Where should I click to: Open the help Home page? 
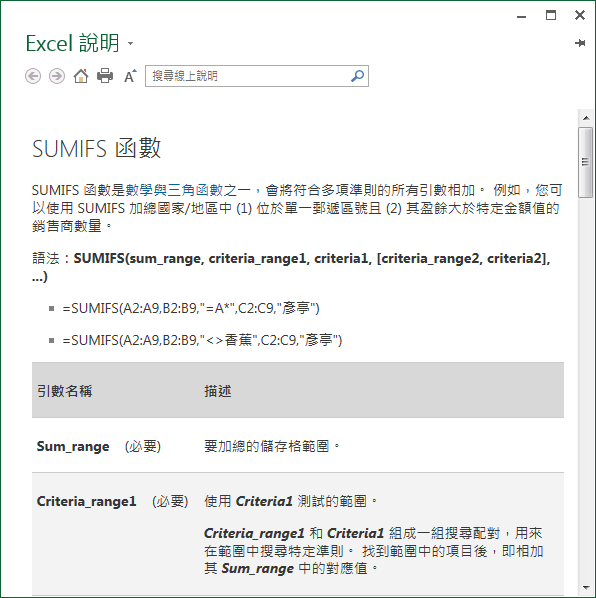click(81, 76)
